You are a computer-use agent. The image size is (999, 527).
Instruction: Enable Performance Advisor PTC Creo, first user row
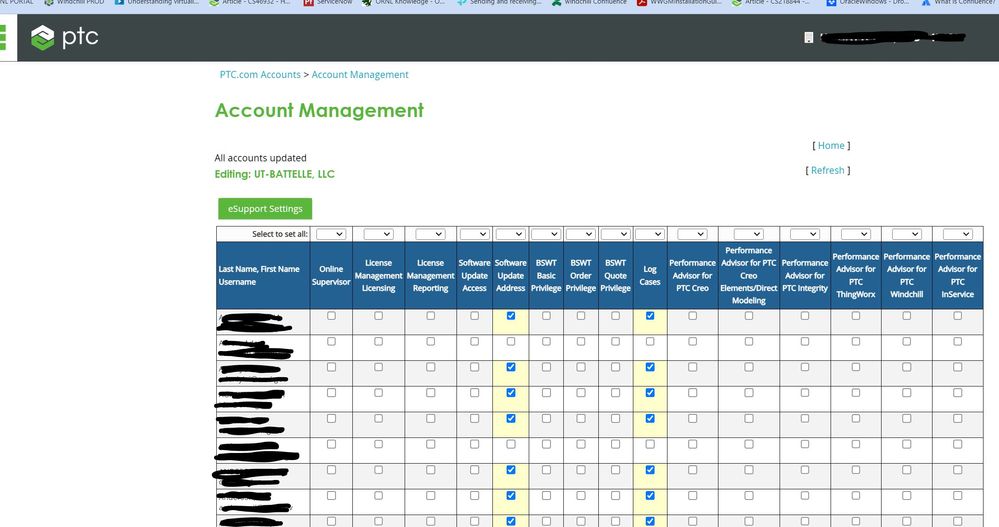pos(693,315)
